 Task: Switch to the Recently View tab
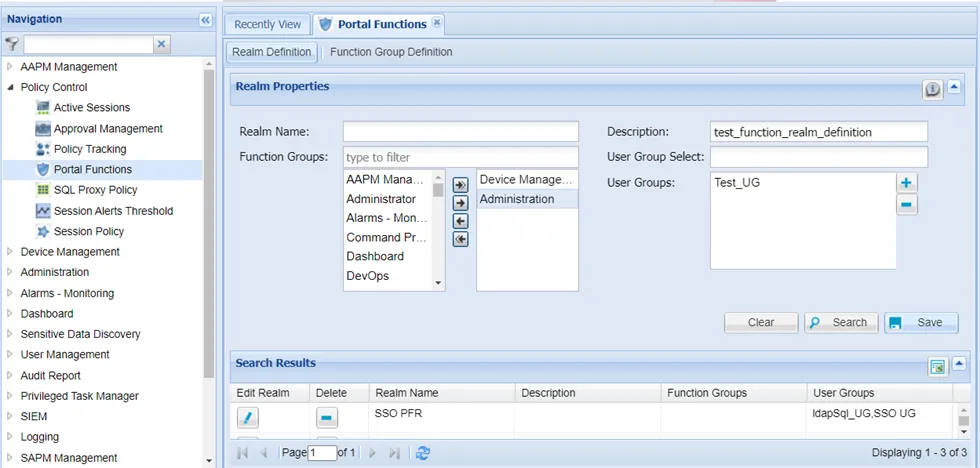[x=268, y=24]
